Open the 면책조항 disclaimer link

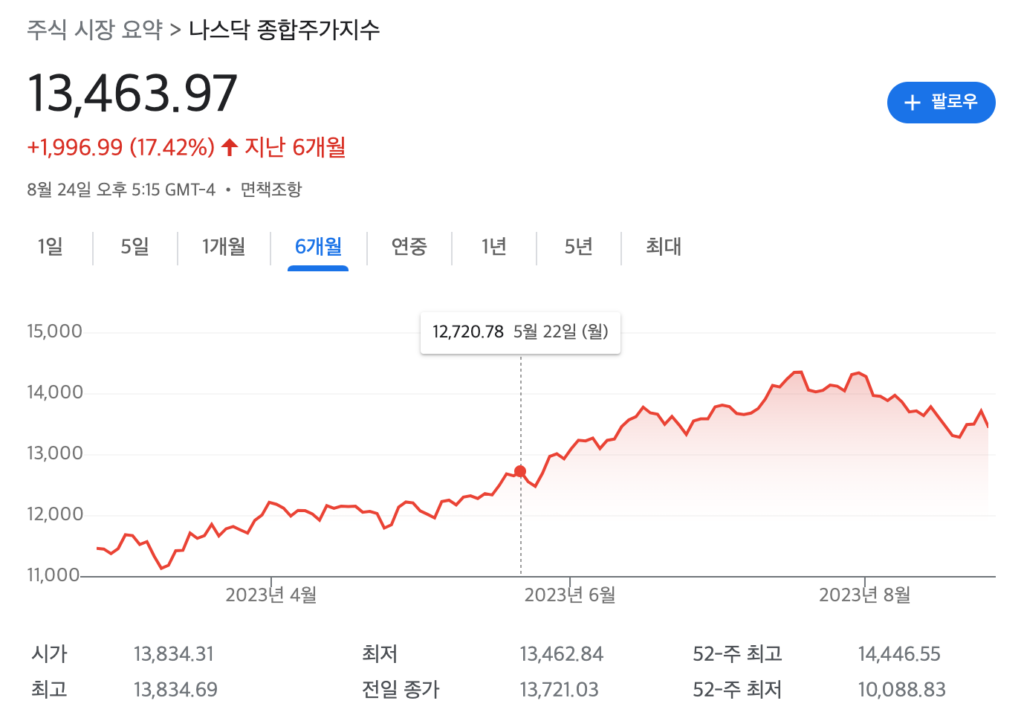(273, 189)
